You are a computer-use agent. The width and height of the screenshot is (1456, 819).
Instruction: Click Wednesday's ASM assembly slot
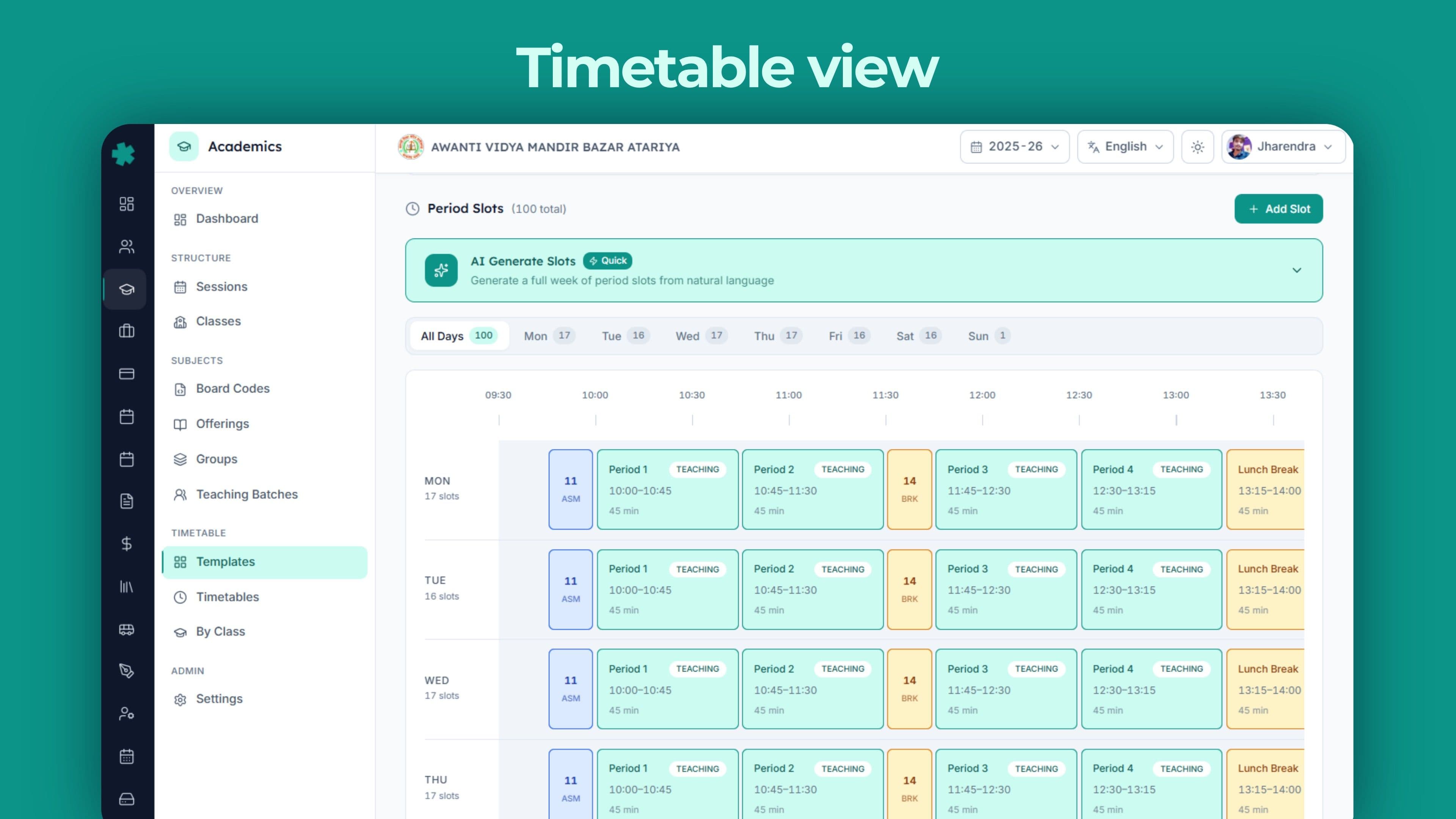(x=570, y=689)
